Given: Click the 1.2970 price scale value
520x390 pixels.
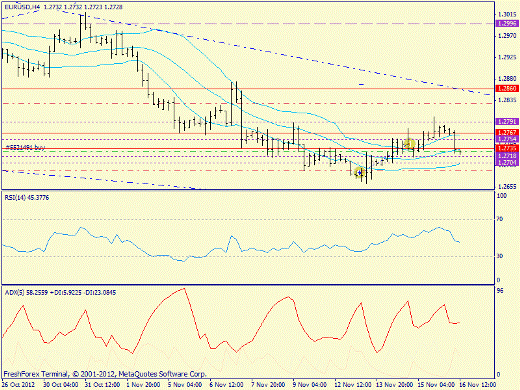Looking at the screenshot, I should 507,36.
